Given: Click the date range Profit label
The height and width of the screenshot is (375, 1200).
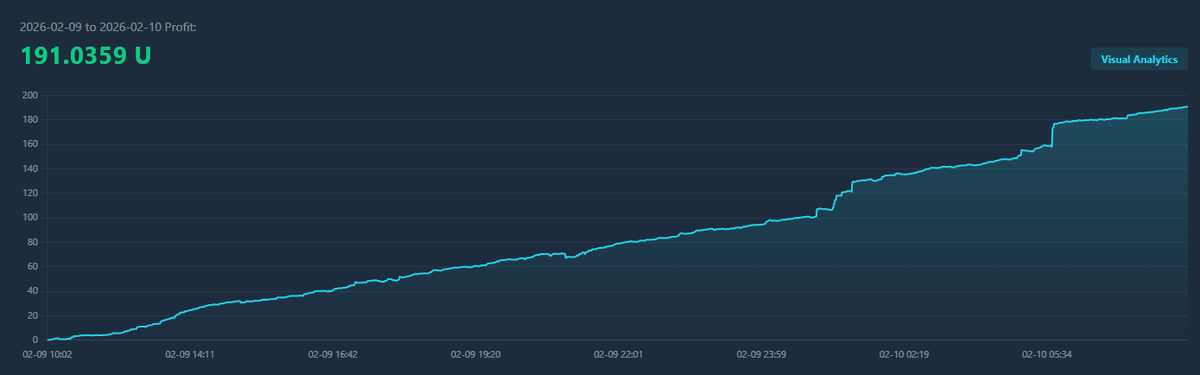Looking at the screenshot, I should [108, 26].
